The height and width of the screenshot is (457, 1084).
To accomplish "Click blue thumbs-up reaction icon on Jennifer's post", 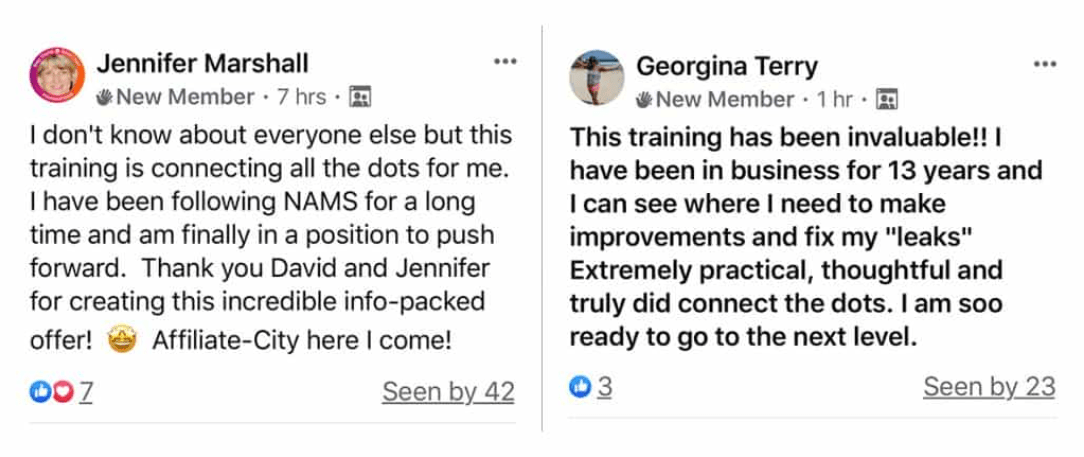I will click(x=40, y=392).
